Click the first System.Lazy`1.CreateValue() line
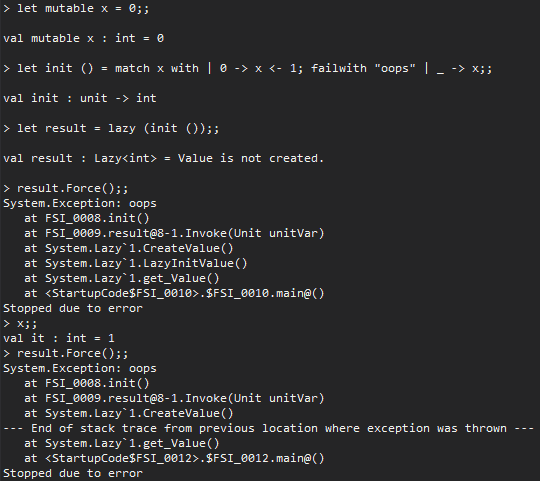540x481 pixels. 129,248
